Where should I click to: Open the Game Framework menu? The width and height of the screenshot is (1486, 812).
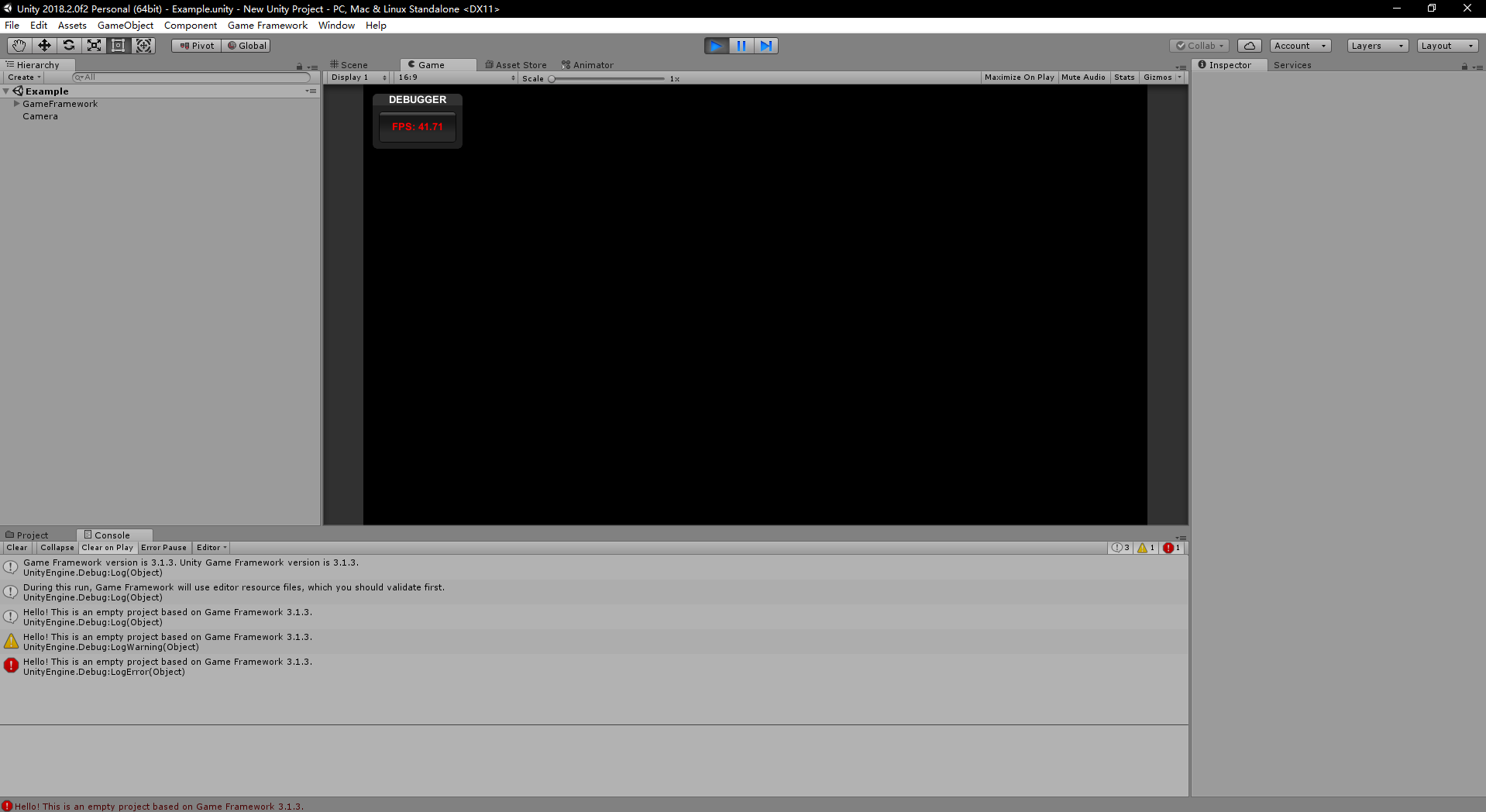[x=267, y=26]
